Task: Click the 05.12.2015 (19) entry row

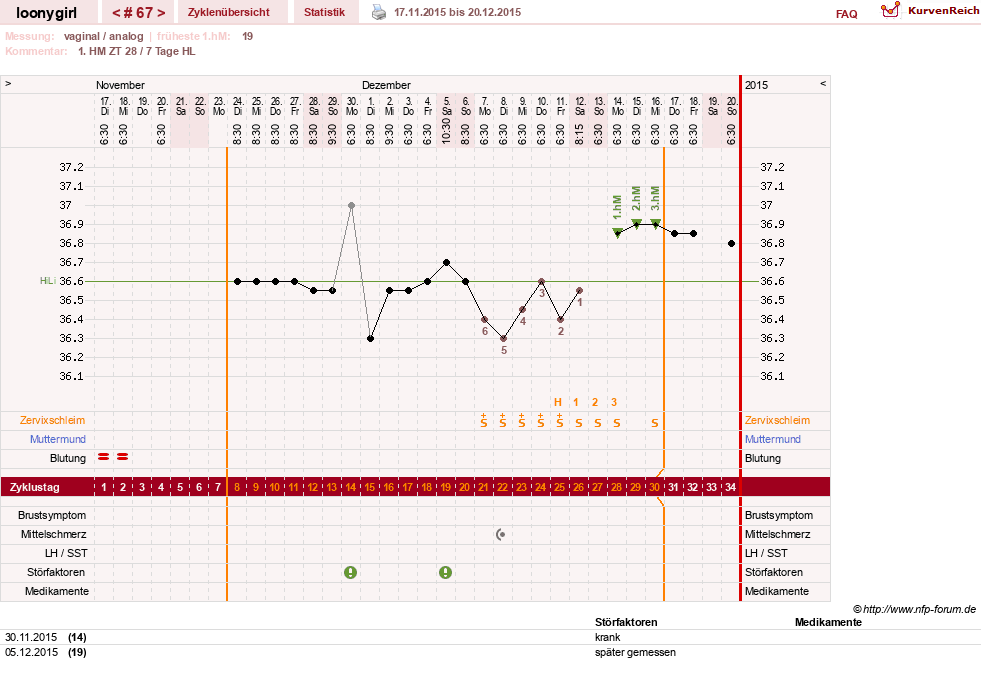Action: (x=490, y=652)
